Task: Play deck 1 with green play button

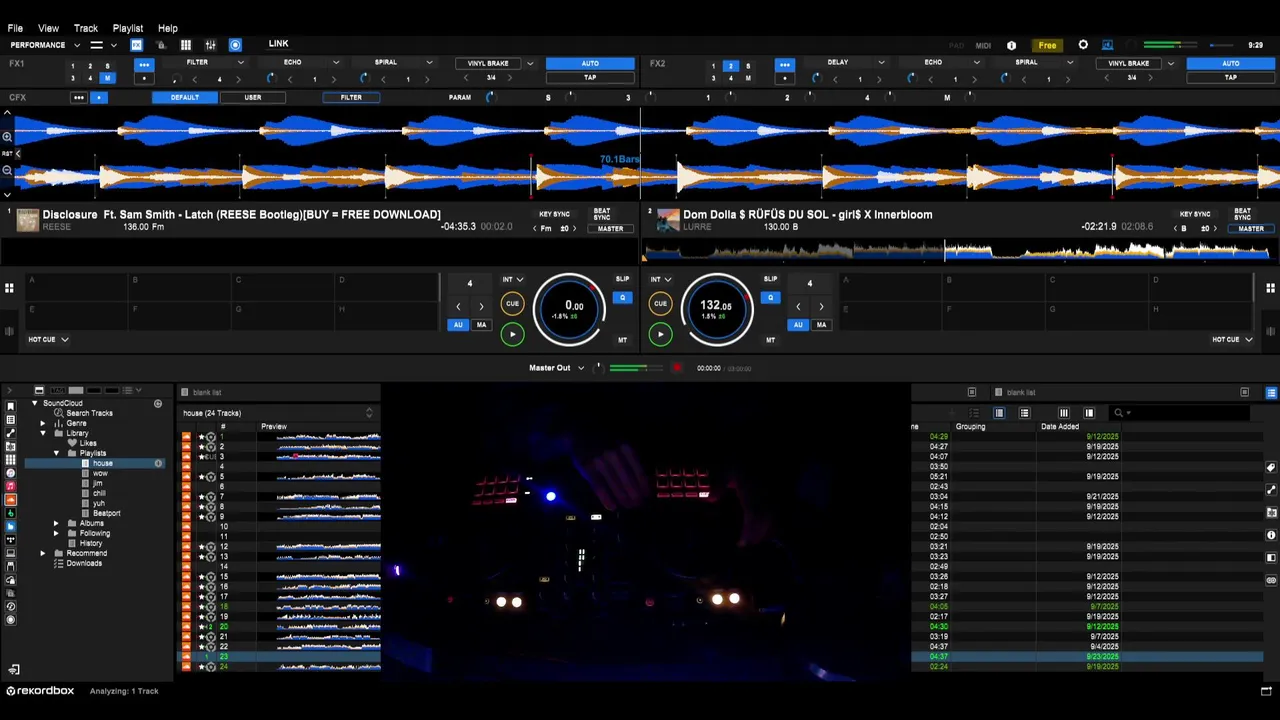Action: click(512, 335)
